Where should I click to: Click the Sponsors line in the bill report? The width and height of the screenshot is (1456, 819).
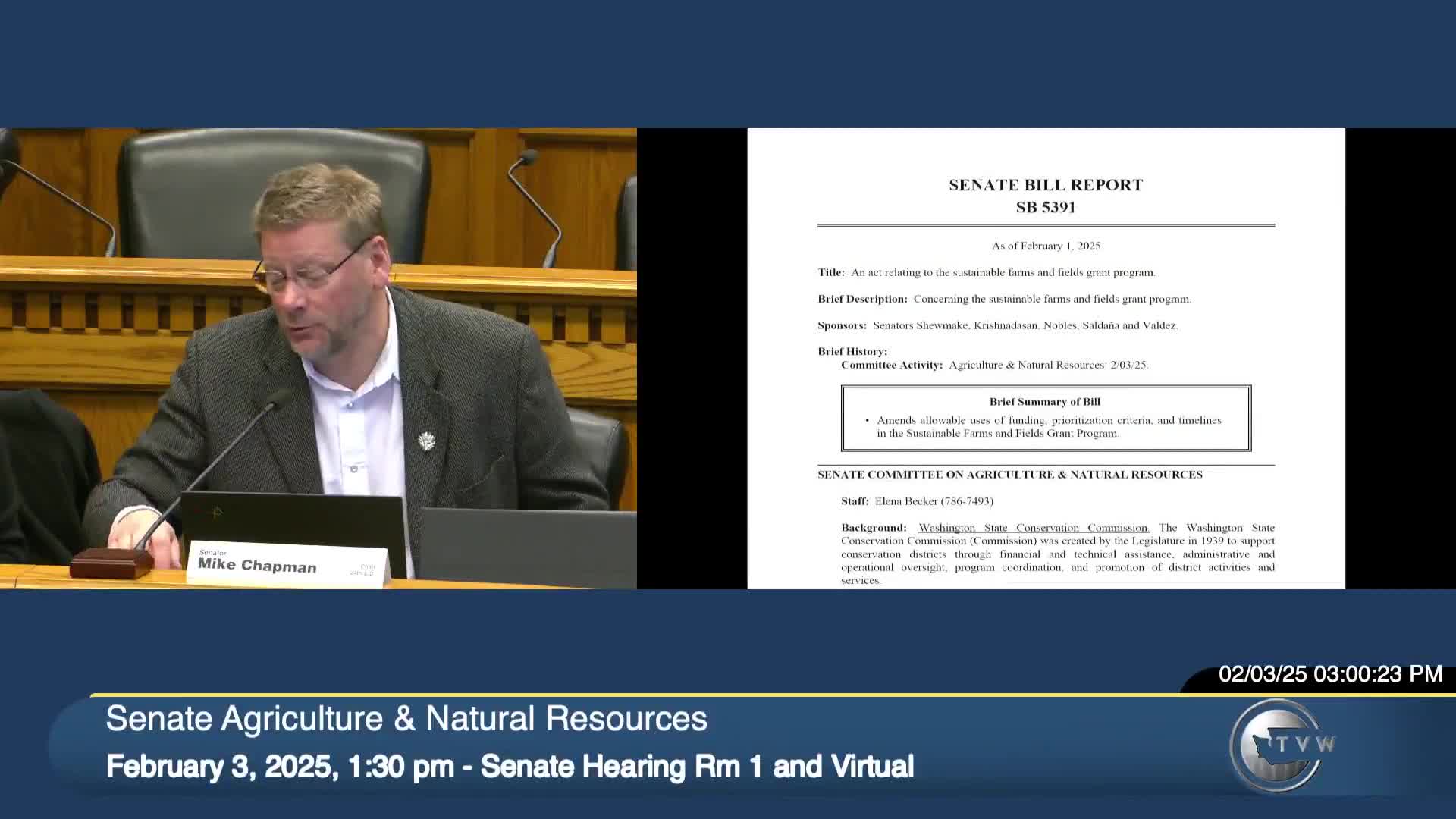tap(997, 325)
